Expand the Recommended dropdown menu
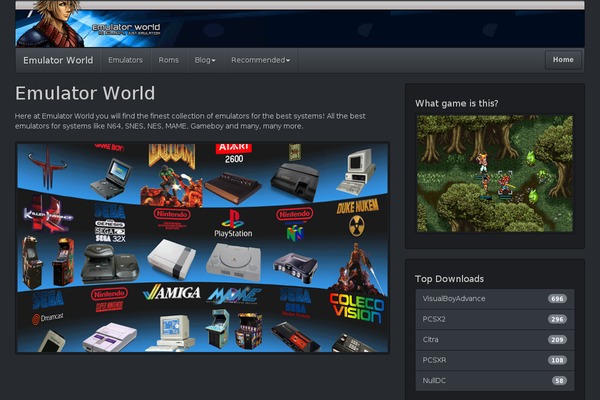This screenshot has height=400, width=600. 260,60
